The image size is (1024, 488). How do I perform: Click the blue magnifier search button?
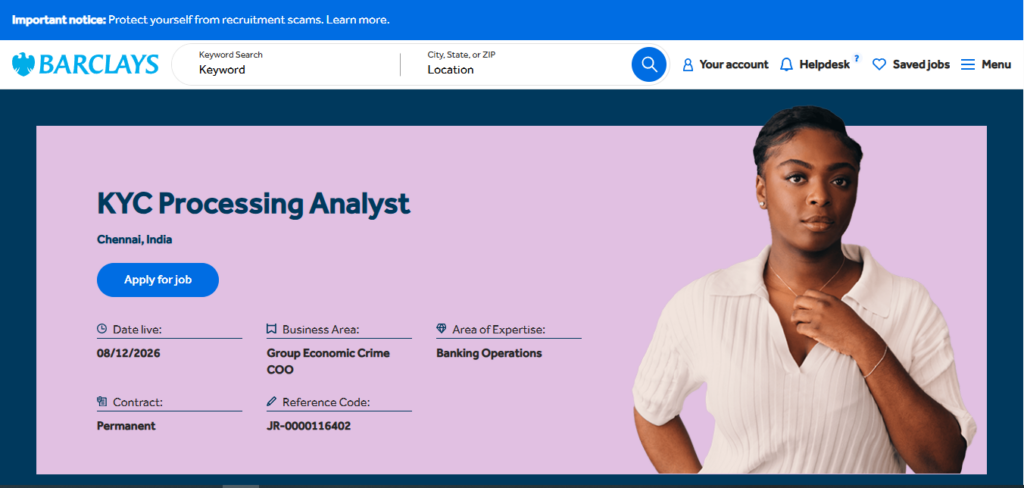[648, 64]
